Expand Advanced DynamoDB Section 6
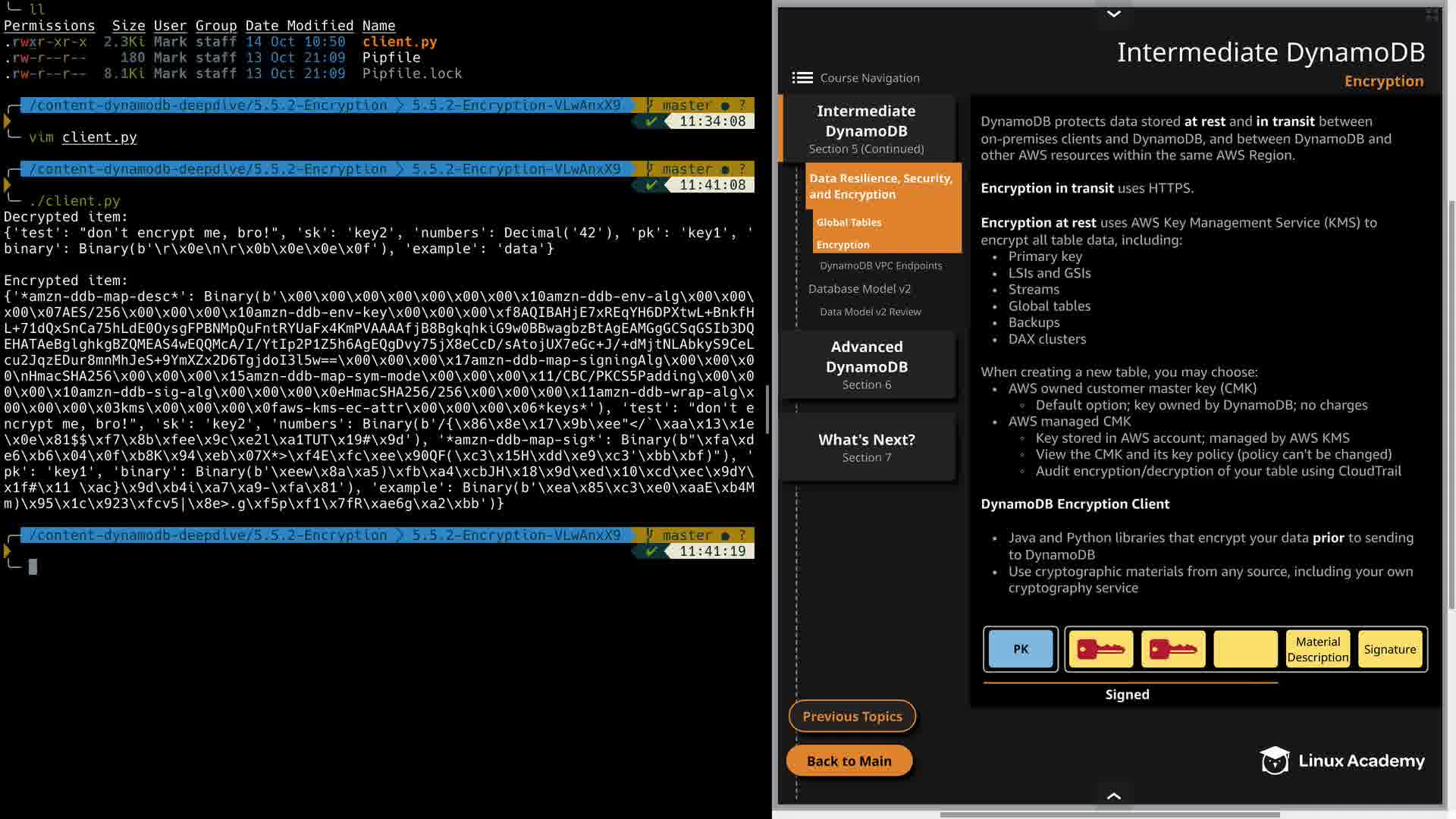 [867, 365]
